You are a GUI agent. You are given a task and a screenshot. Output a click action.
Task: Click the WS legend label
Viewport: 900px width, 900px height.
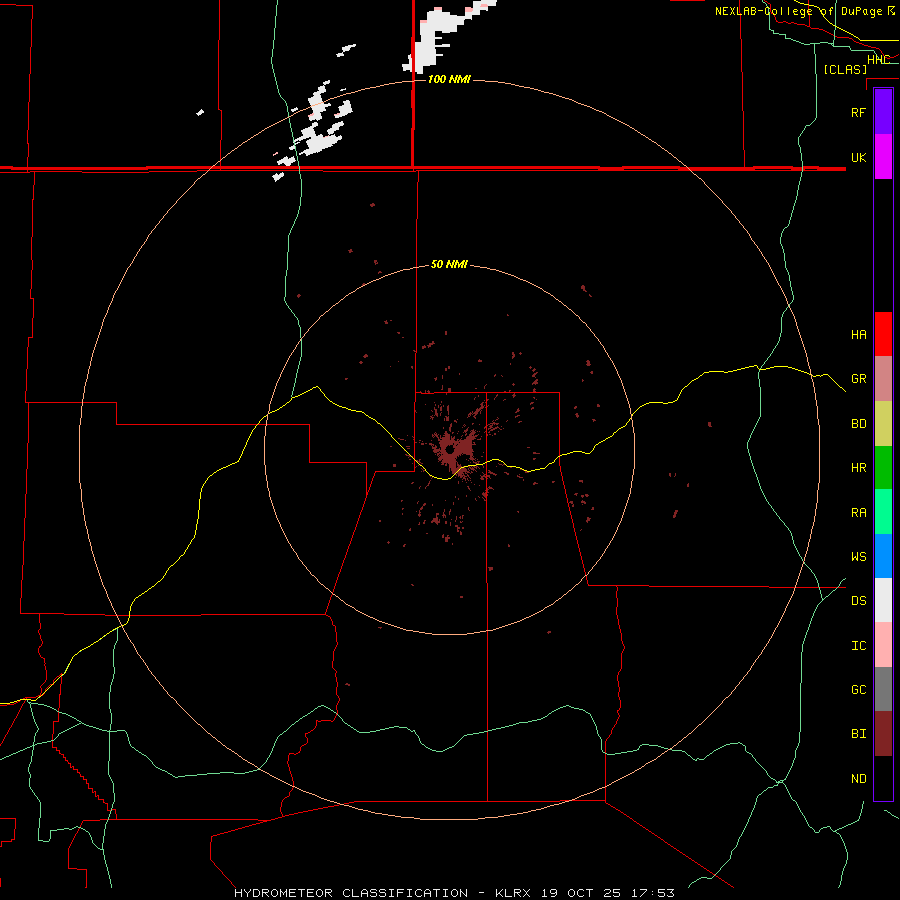858,557
